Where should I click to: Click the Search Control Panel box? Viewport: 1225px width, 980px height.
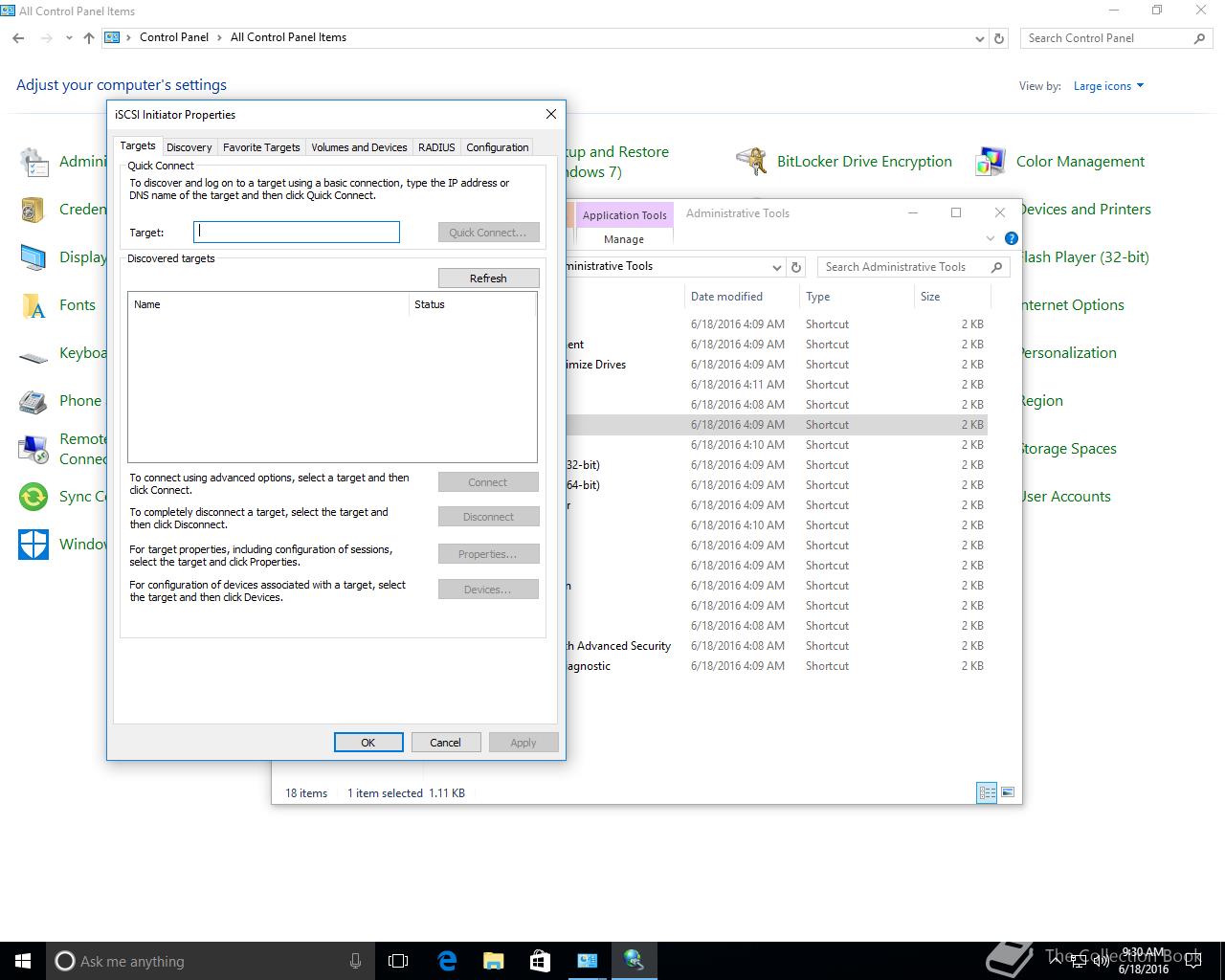1116,38
